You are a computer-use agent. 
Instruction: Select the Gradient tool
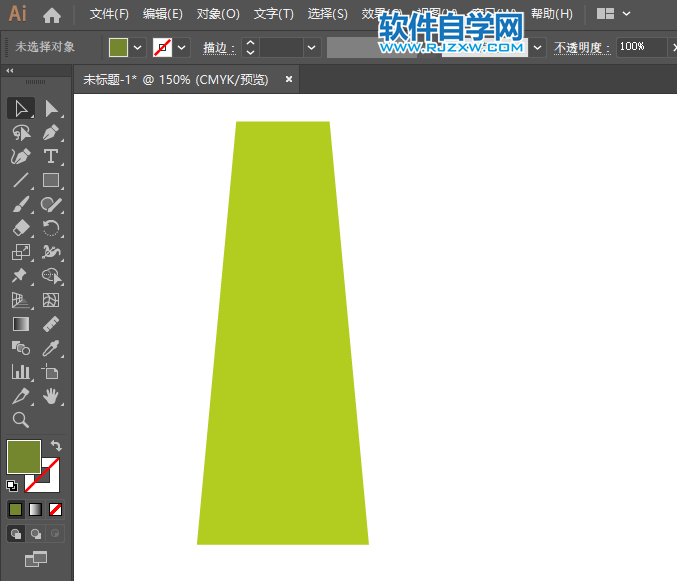tap(20, 324)
